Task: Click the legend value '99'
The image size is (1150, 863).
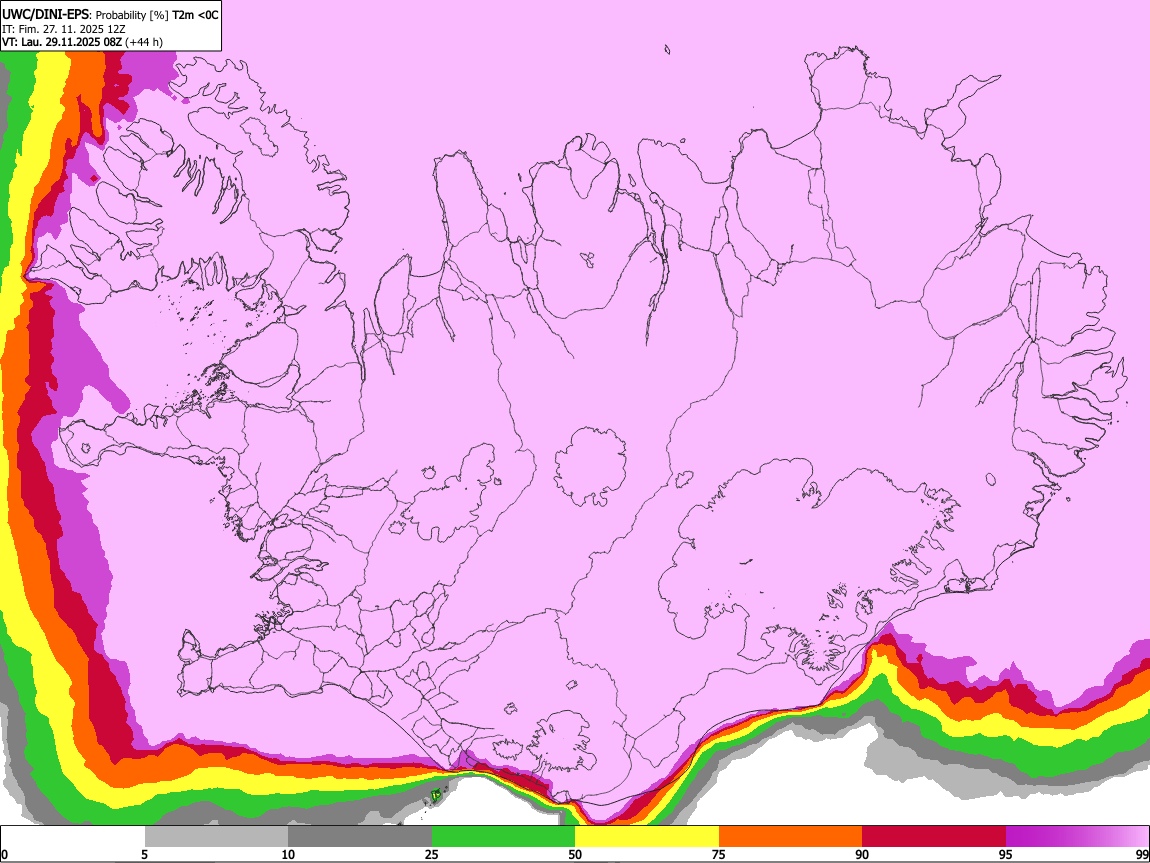Action: pos(1142,855)
